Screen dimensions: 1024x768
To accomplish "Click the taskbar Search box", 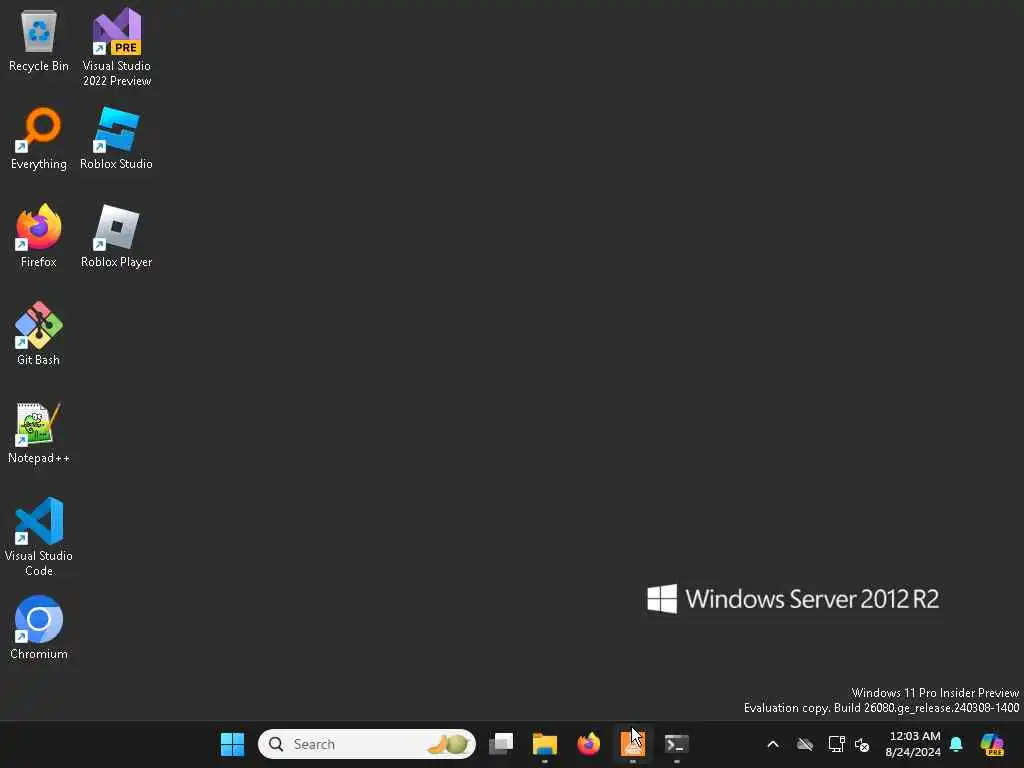I will tap(367, 744).
